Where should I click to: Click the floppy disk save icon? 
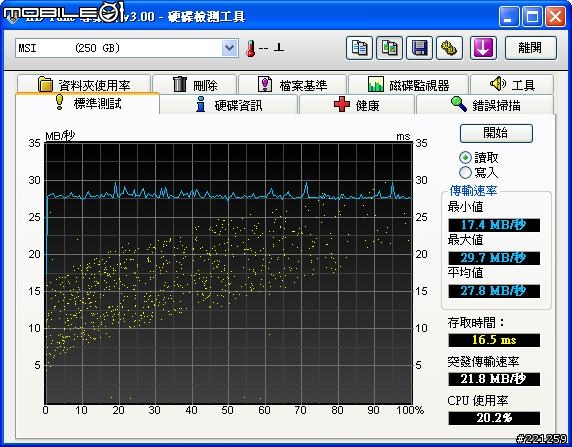coord(420,48)
